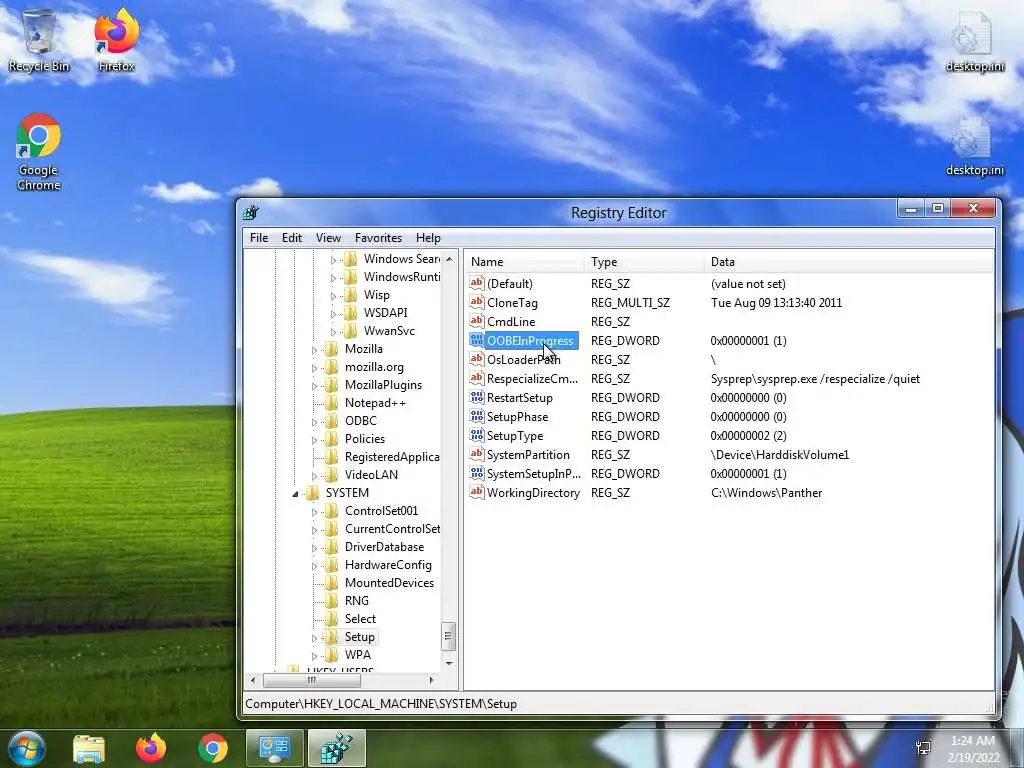Expand the mozilla.org key

(x=314, y=368)
